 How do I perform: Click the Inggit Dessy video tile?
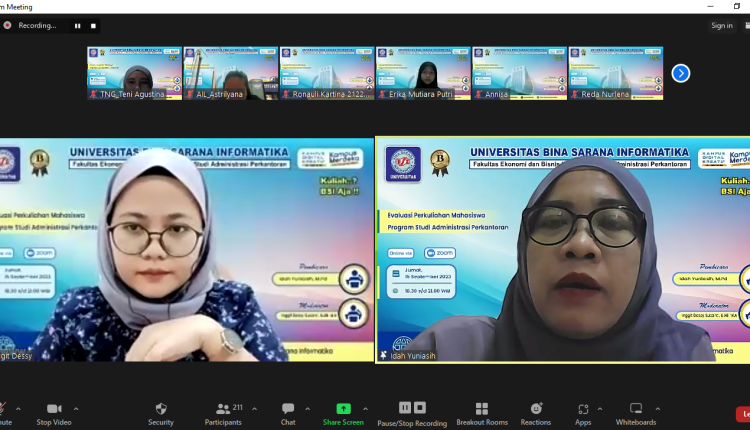(187, 250)
